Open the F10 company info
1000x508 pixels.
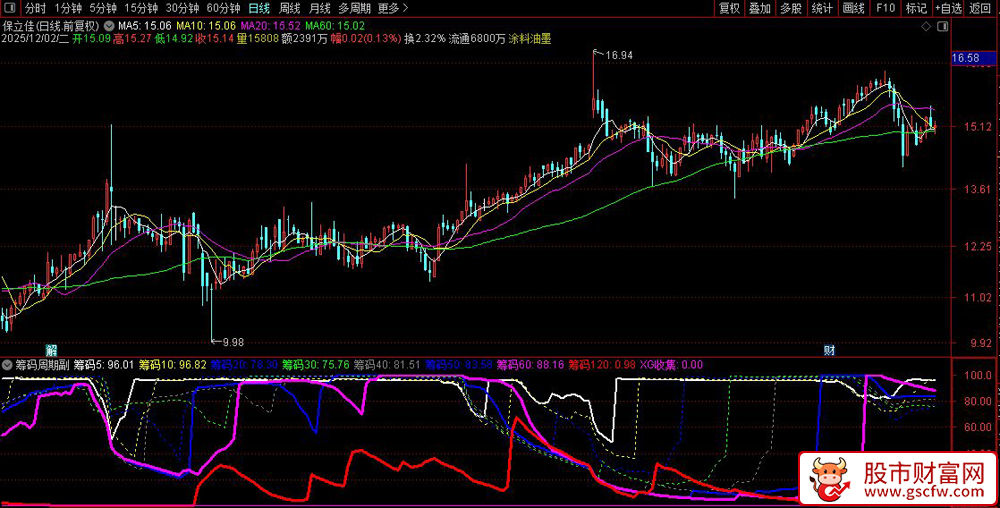(x=885, y=8)
